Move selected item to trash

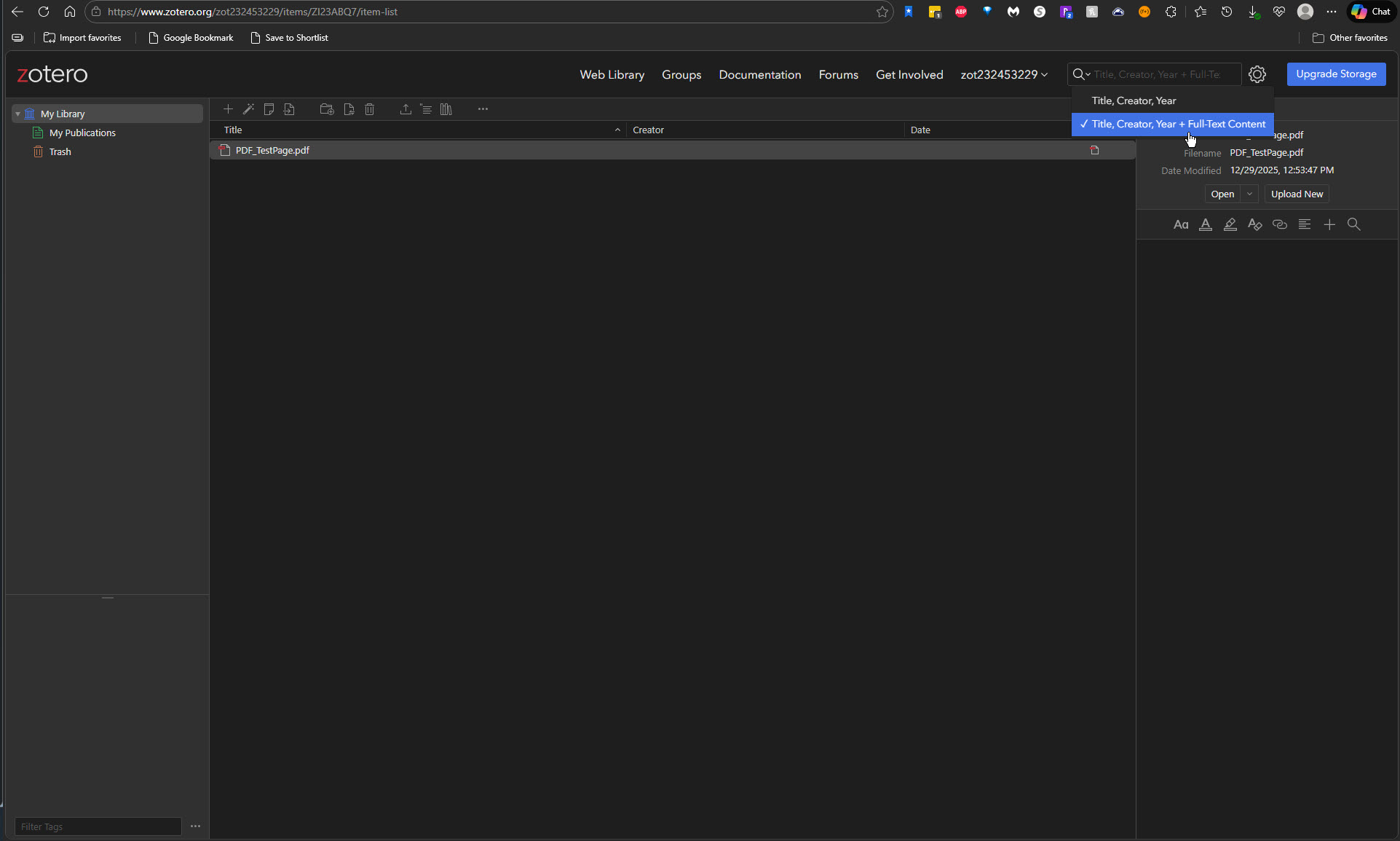click(370, 109)
